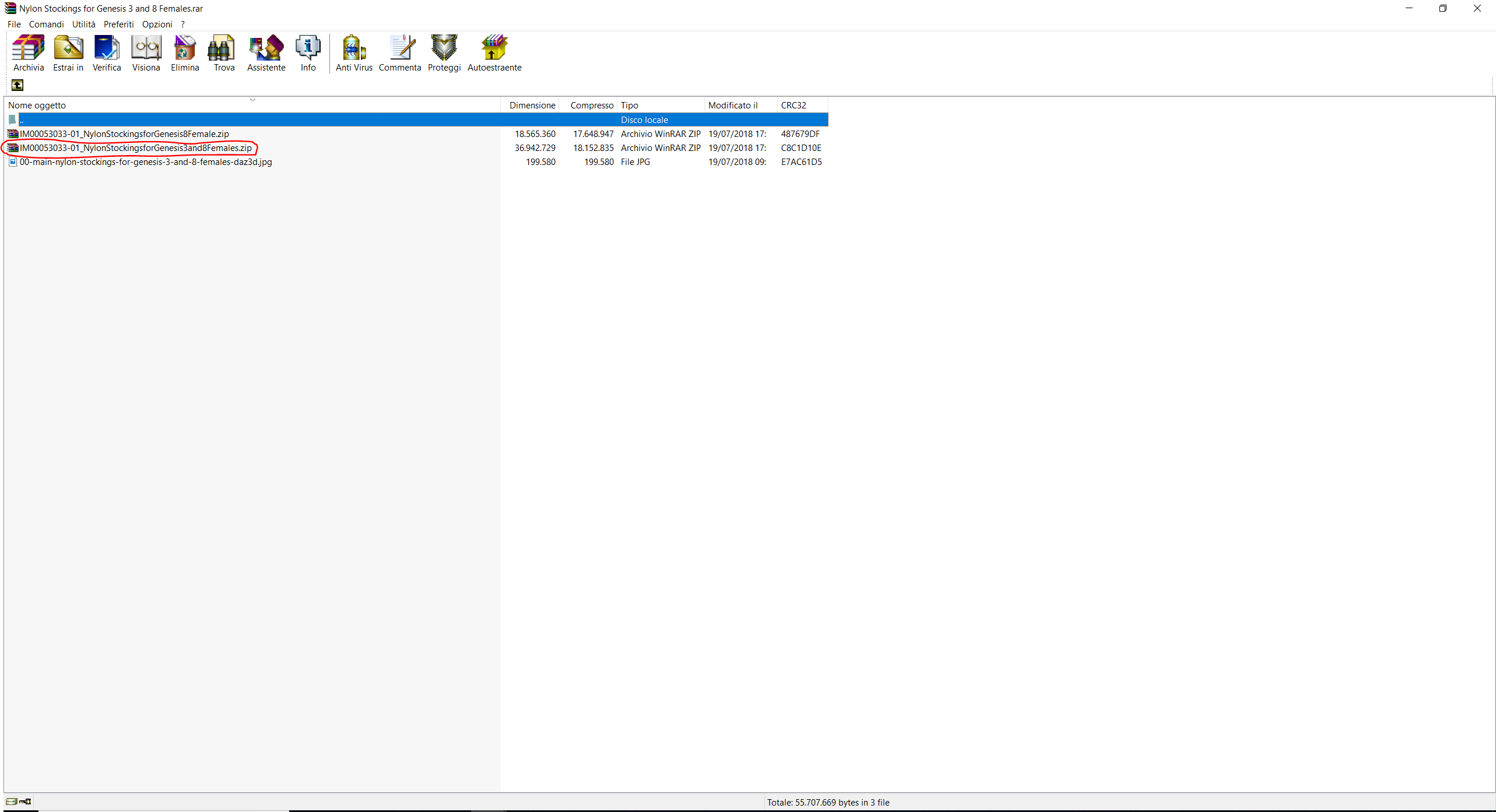This screenshot has height=812, width=1496.
Task: Click compressed size 17.648.947
Action: click(593, 133)
